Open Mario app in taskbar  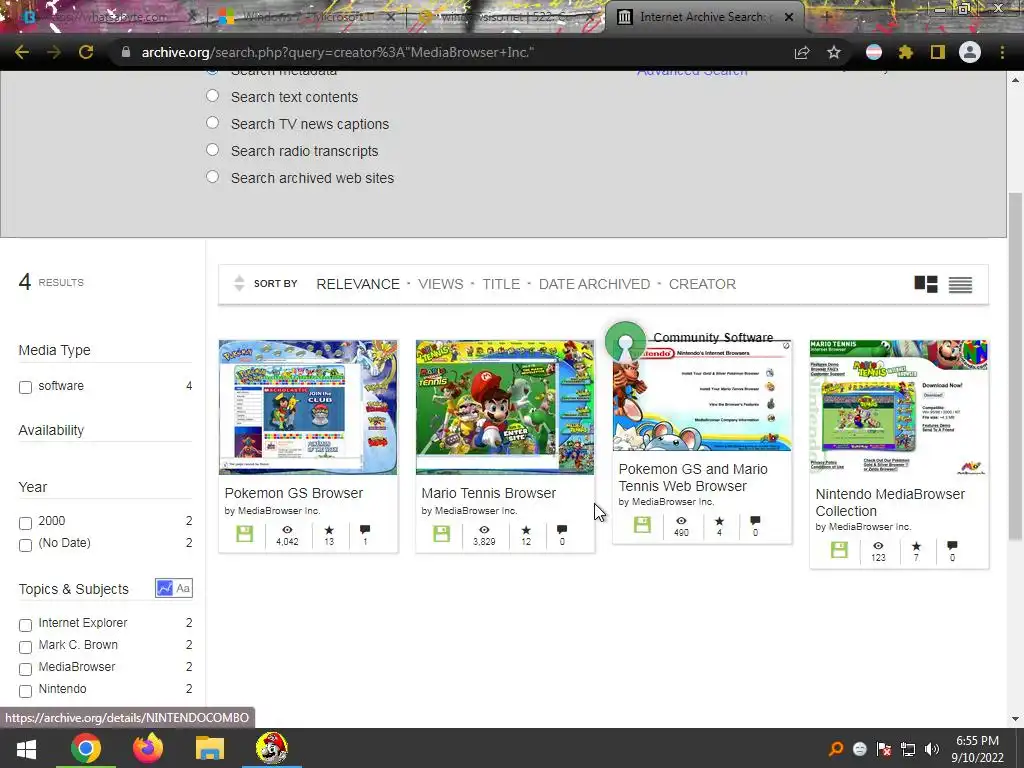(272, 748)
